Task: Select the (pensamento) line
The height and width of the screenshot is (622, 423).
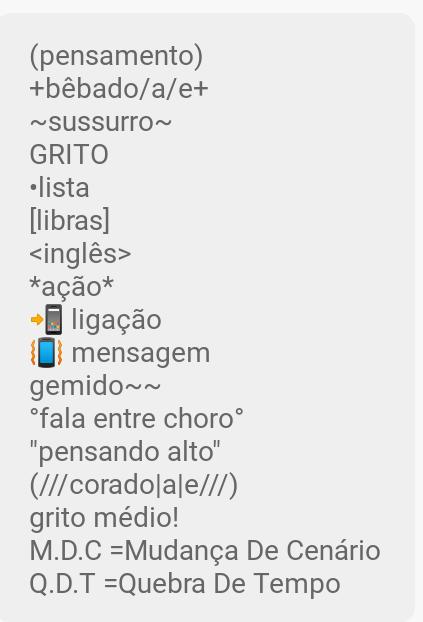Action: pos(116,56)
